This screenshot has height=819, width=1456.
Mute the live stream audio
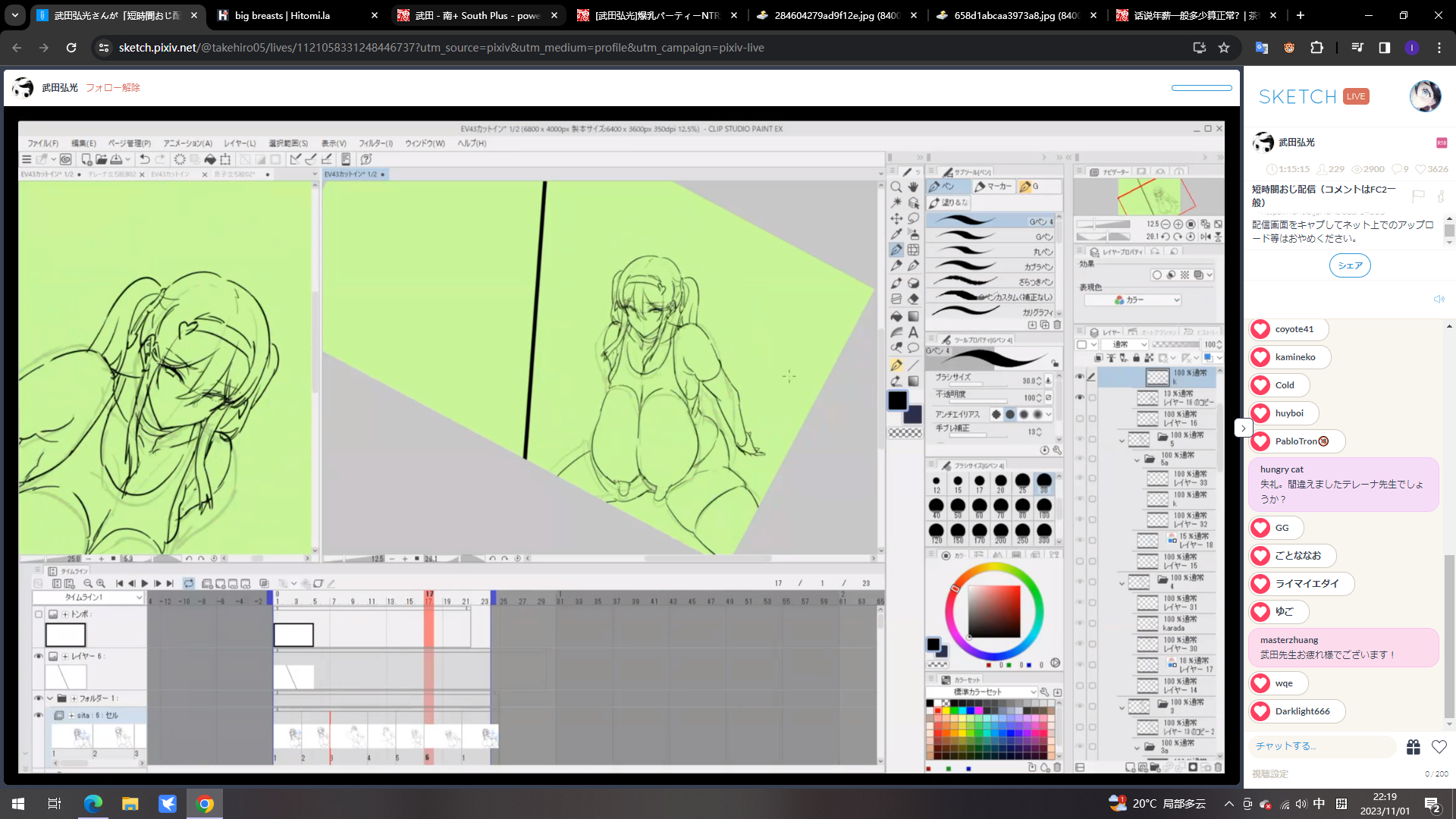(x=1439, y=300)
